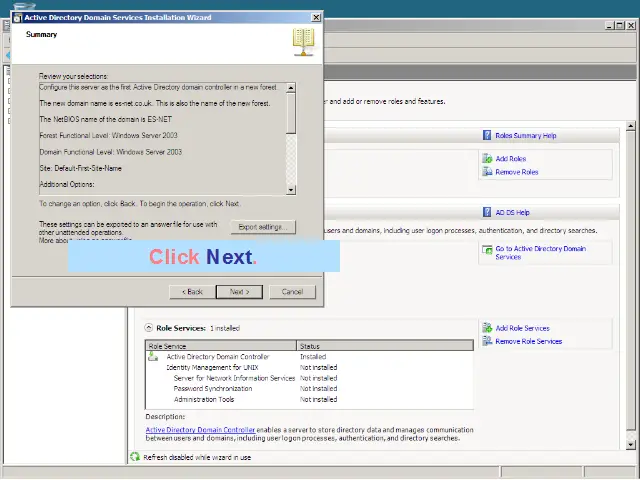Click the Add Role Services link
Viewport: 640px width, 480px height.
tap(522, 328)
